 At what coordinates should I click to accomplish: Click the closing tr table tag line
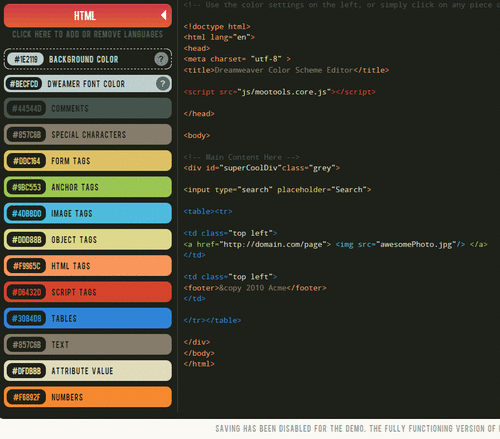pyautogui.click(x=212, y=320)
